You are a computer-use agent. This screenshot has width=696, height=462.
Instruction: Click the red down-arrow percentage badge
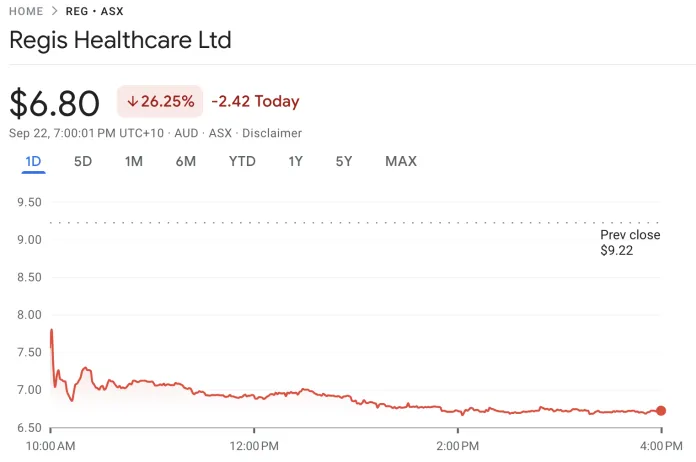coord(160,101)
